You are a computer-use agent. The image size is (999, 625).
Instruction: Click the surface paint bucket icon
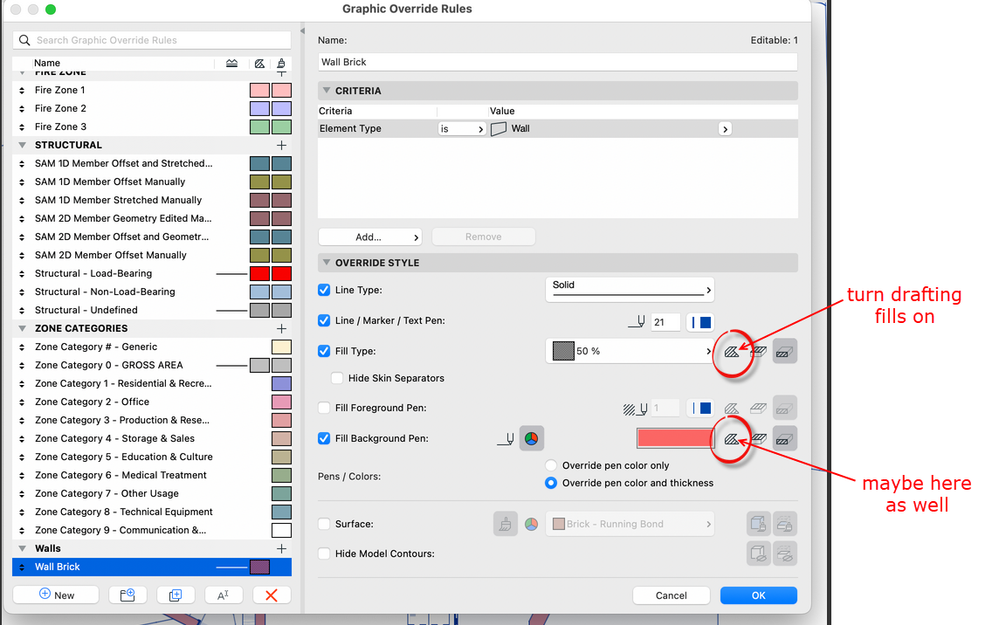(x=505, y=524)
